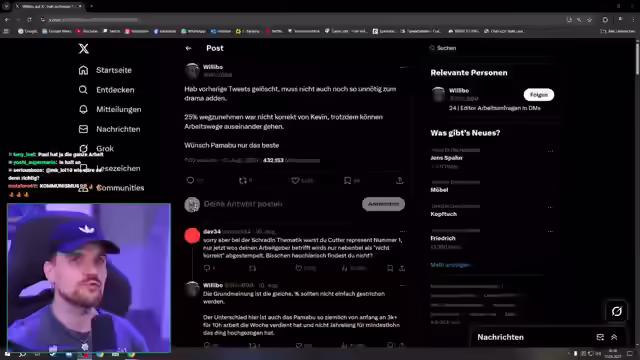Like dev34 comment
Image resolution: width=640 pixels, height=360 pixels.
[x=299, y=268]
